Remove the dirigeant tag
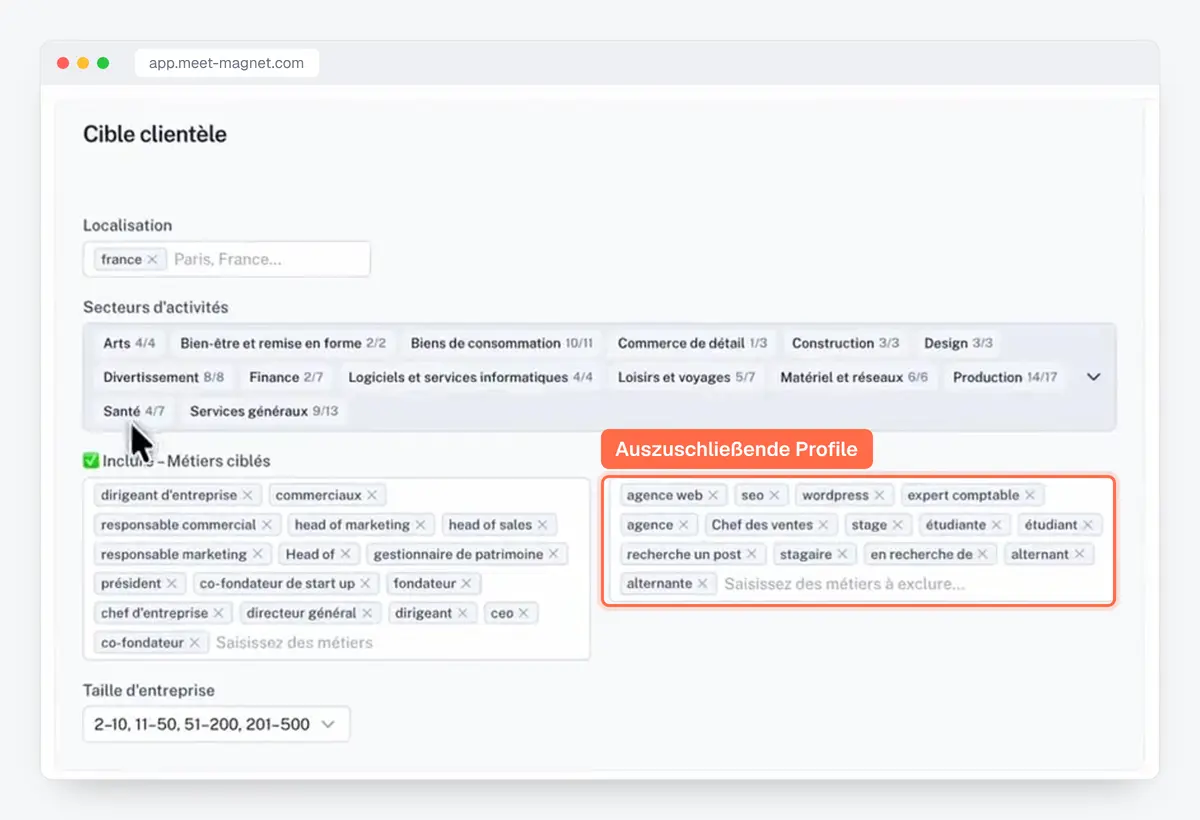Image resolution: width=1200 pixels, height=820 pixels. (462, 613)
